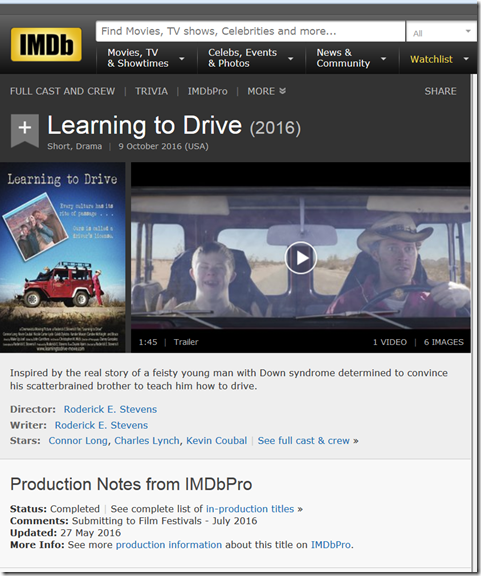Image resolution: width=481 pixels, height=576 pixels.
Task: View the 6 IMAGES gallery
Action: click(x=444, y=342)
